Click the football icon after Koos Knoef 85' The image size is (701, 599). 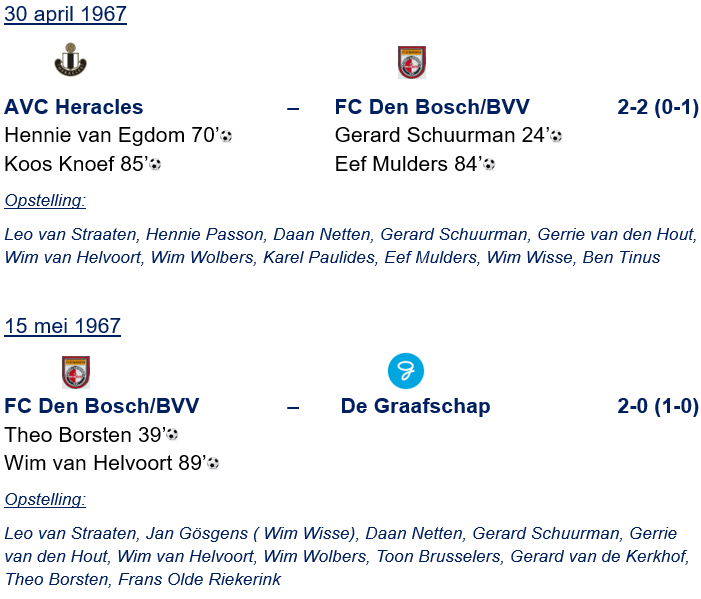[155, 164]
